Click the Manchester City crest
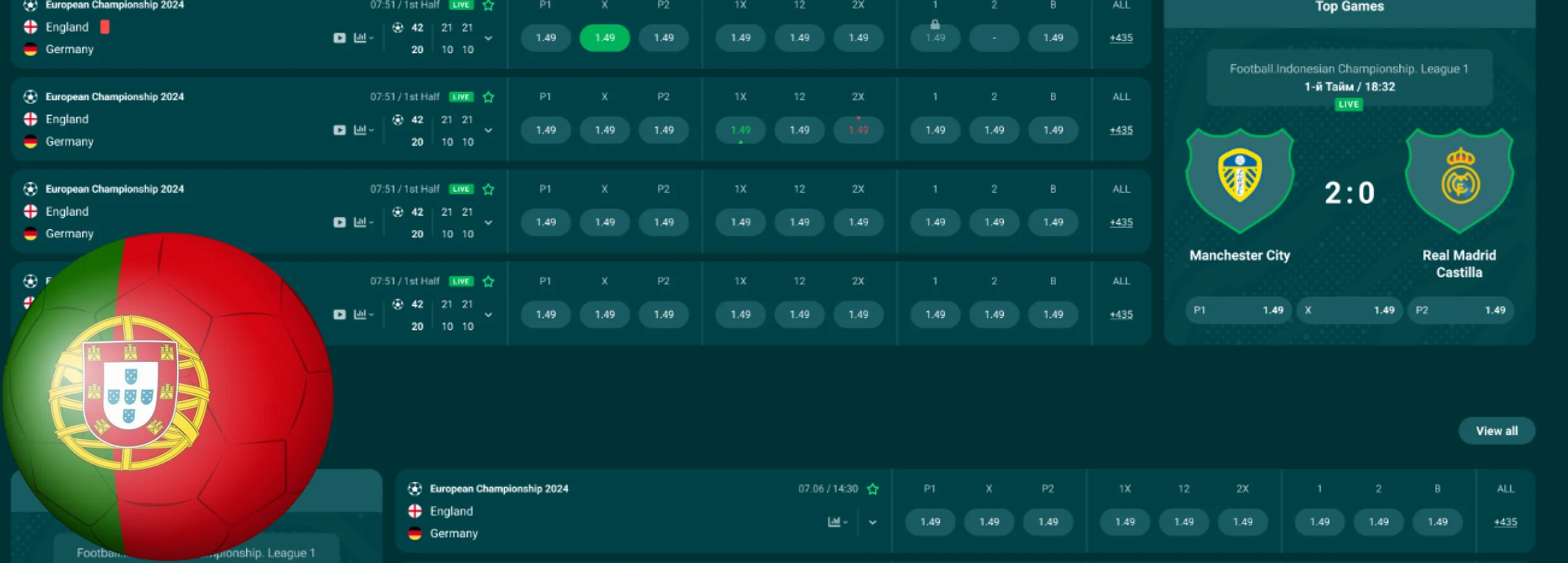The height and width of the screenshot is (563, 1568). (1239, 179)
